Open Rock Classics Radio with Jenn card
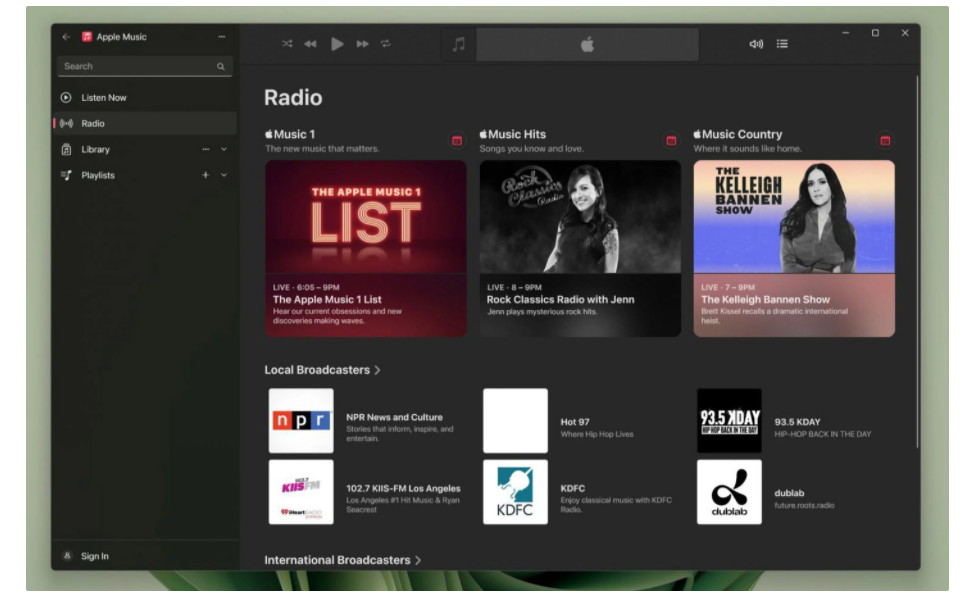 [x=580, y=248]
